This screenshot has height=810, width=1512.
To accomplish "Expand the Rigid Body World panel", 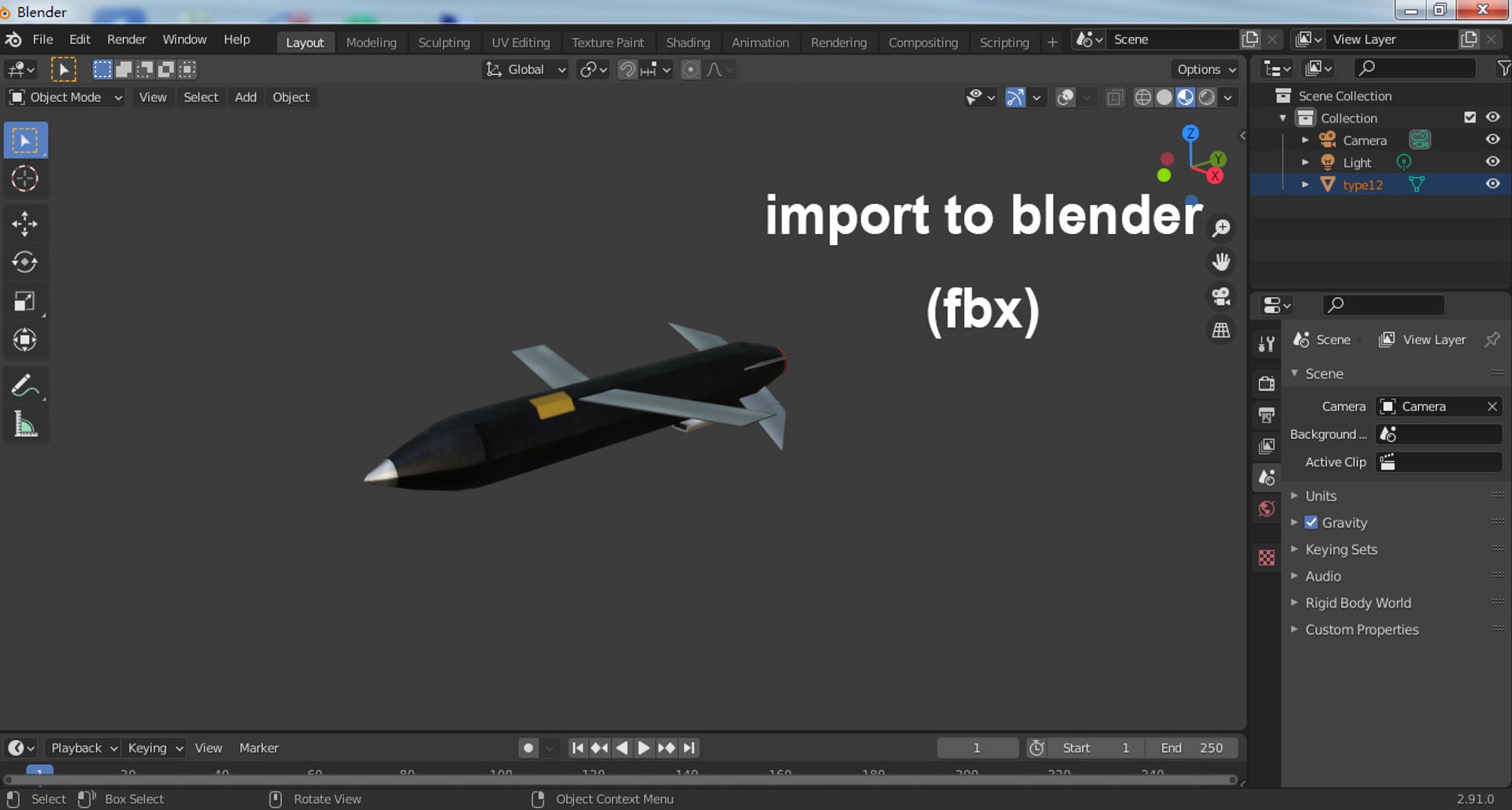I will pos(1358,603).
